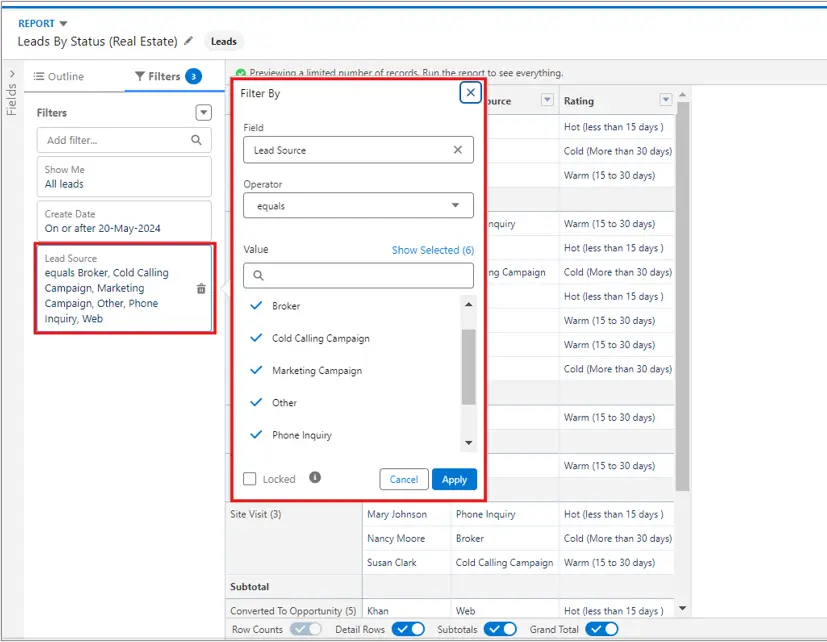Click the report table vertical scrollbar thumb
The height and width of the screenshot is (642, 827).
coord(682,296)
